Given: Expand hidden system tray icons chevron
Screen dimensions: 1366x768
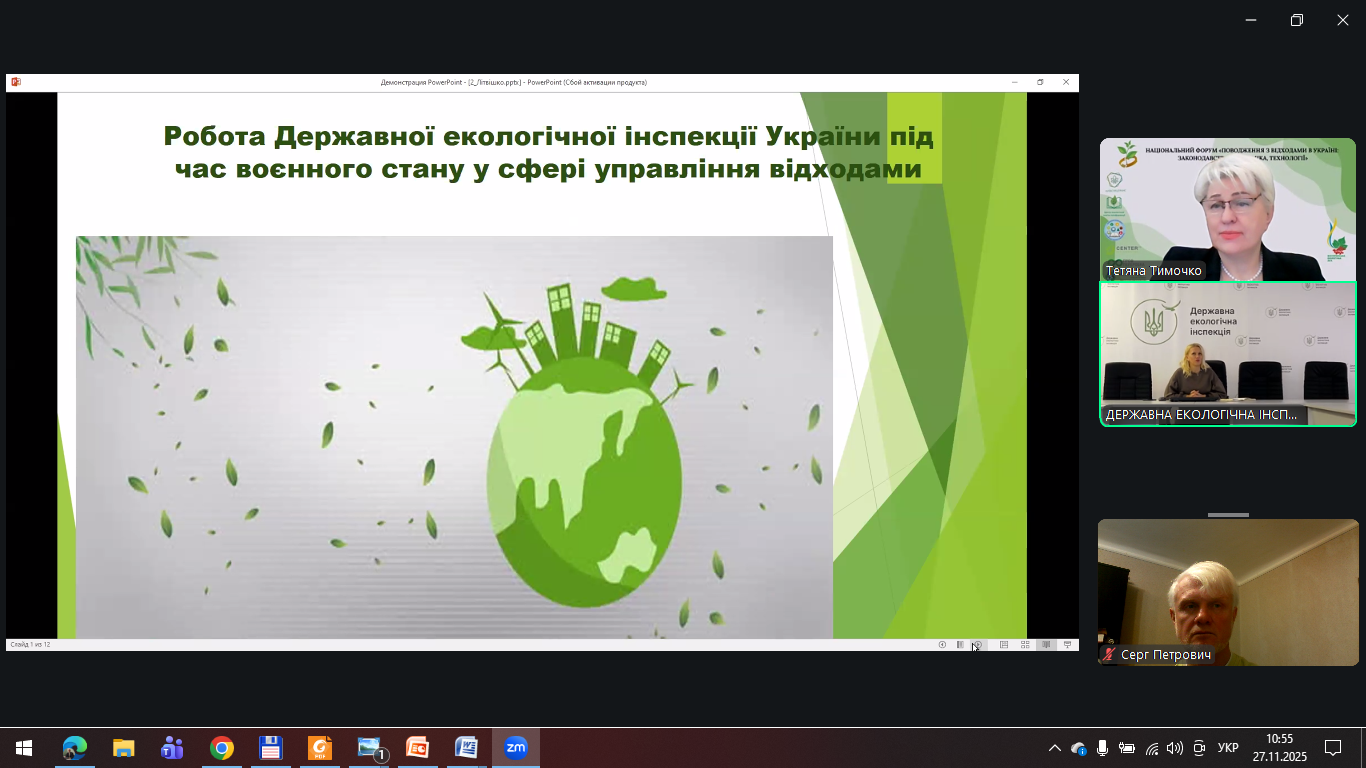Looking at the screenshot, I should (x=1054, y=748).
